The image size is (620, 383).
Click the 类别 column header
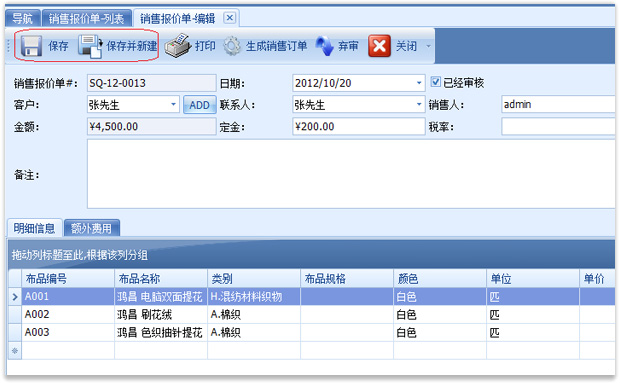(254, 279)
